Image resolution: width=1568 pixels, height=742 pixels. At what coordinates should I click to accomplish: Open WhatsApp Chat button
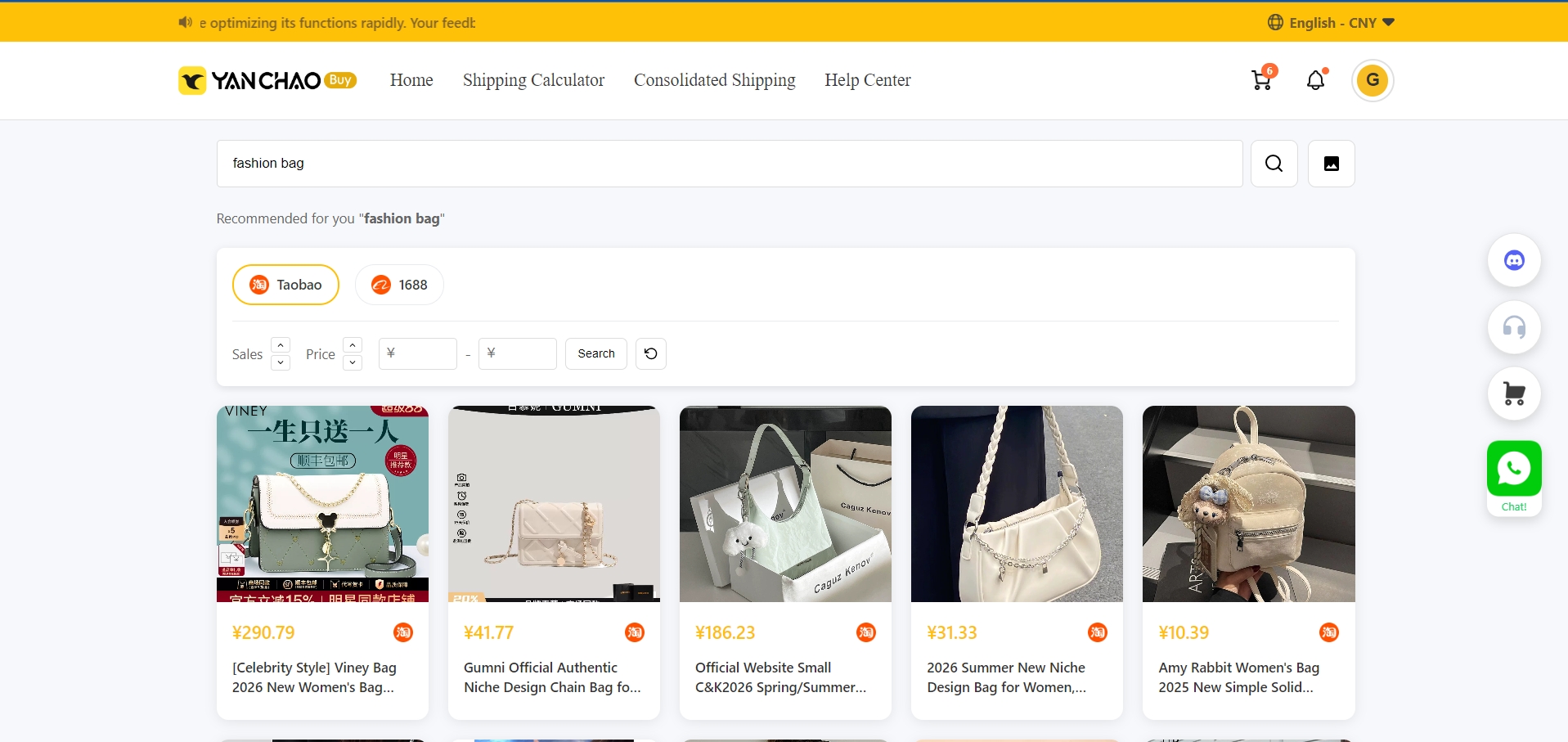click(x=1514, y=478)
